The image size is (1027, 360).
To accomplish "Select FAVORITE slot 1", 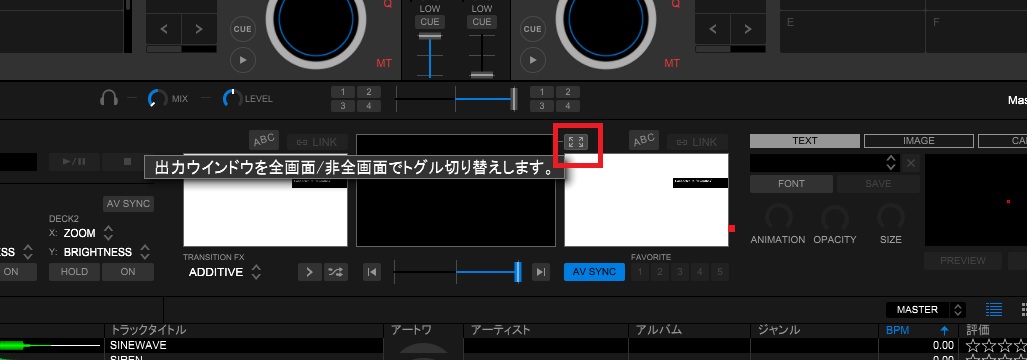I will (x=640, y=272).
